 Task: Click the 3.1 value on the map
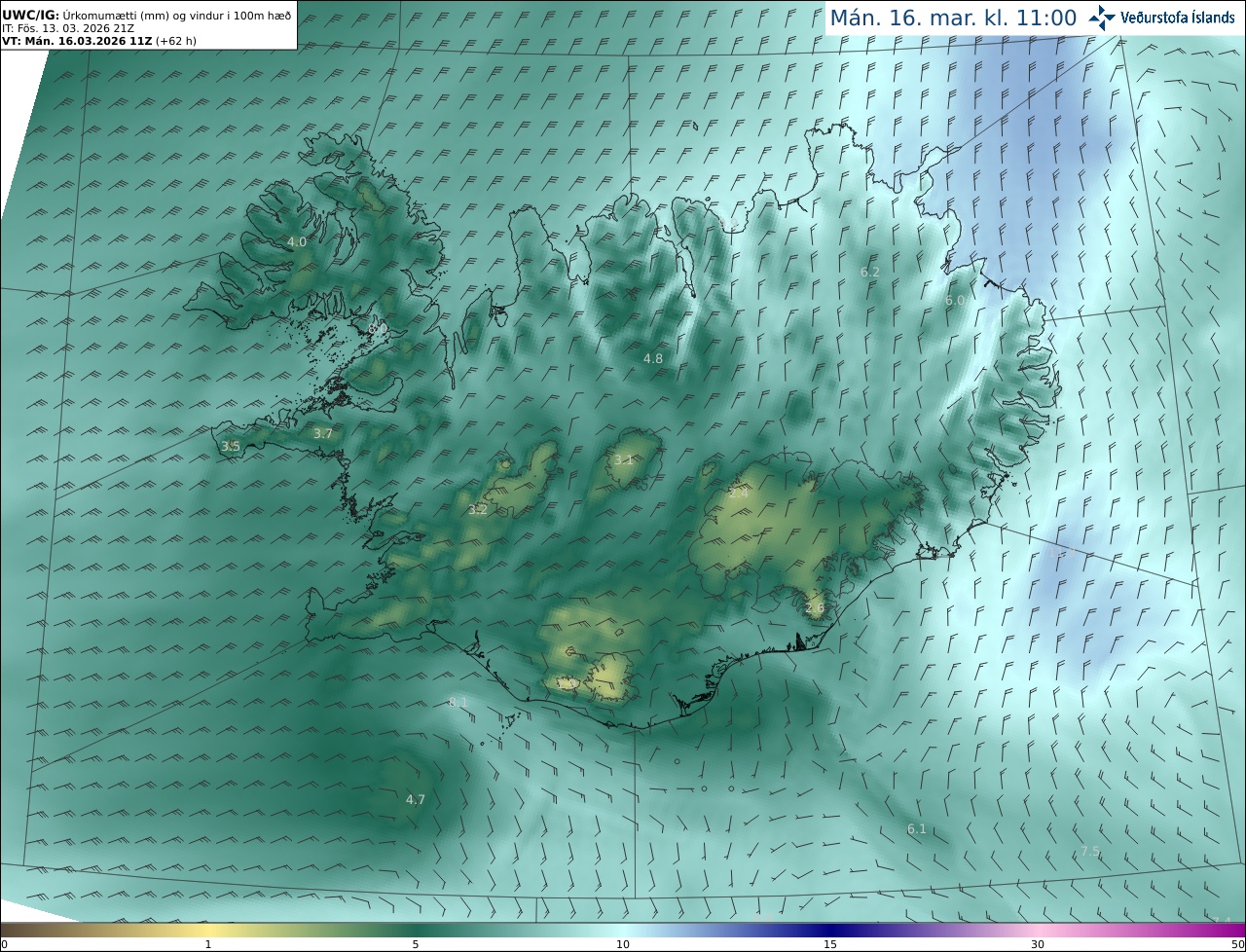624,459
